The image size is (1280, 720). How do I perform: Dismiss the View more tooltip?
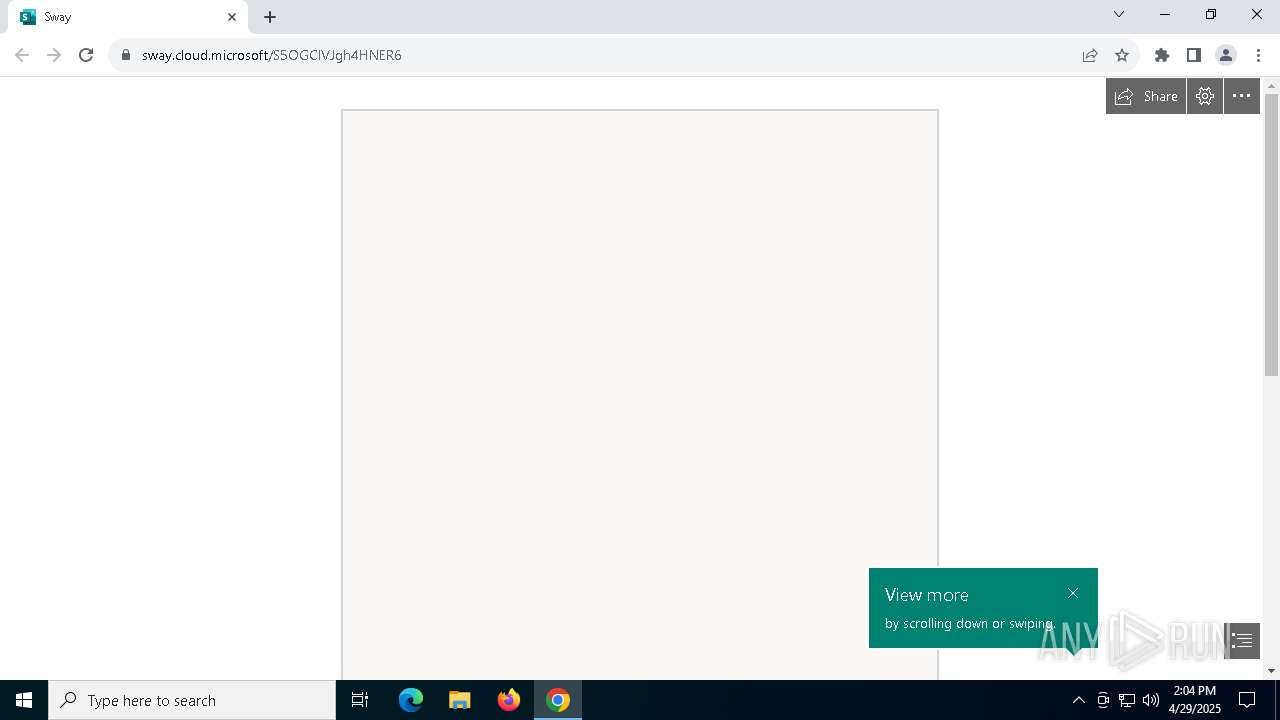(x=1073, y=593)
